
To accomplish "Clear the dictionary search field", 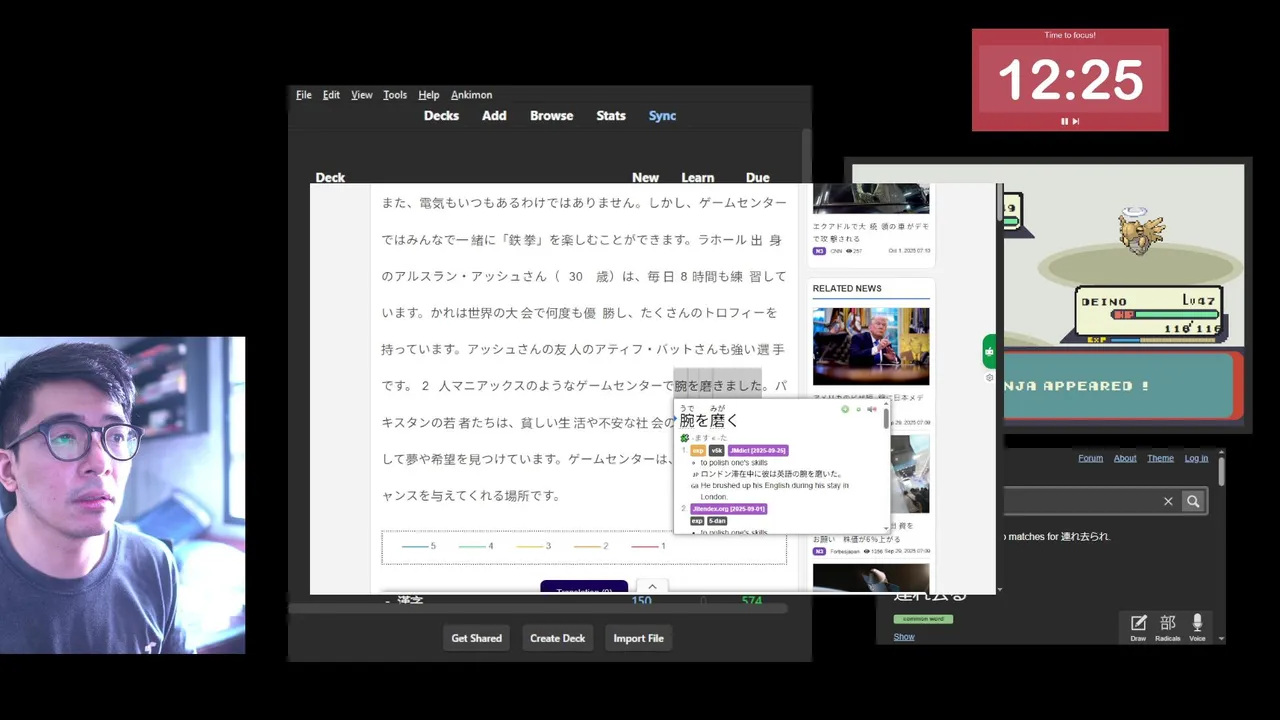I will point(1168,501).
